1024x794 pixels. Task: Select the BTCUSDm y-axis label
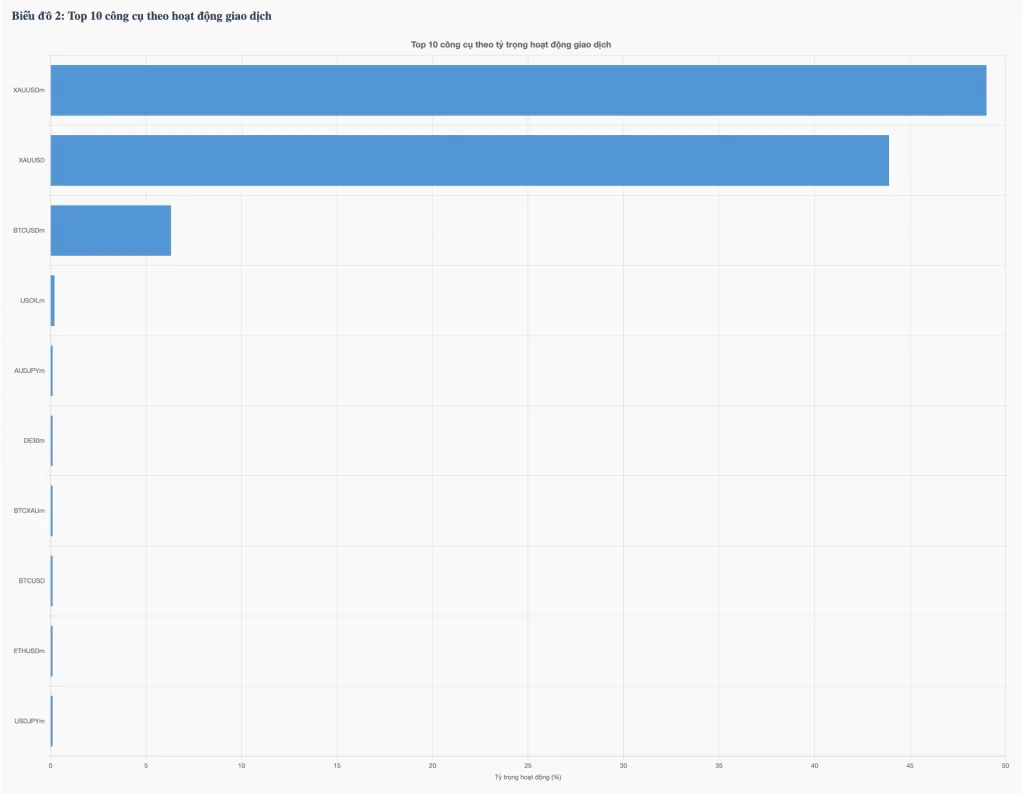(28, 230)
